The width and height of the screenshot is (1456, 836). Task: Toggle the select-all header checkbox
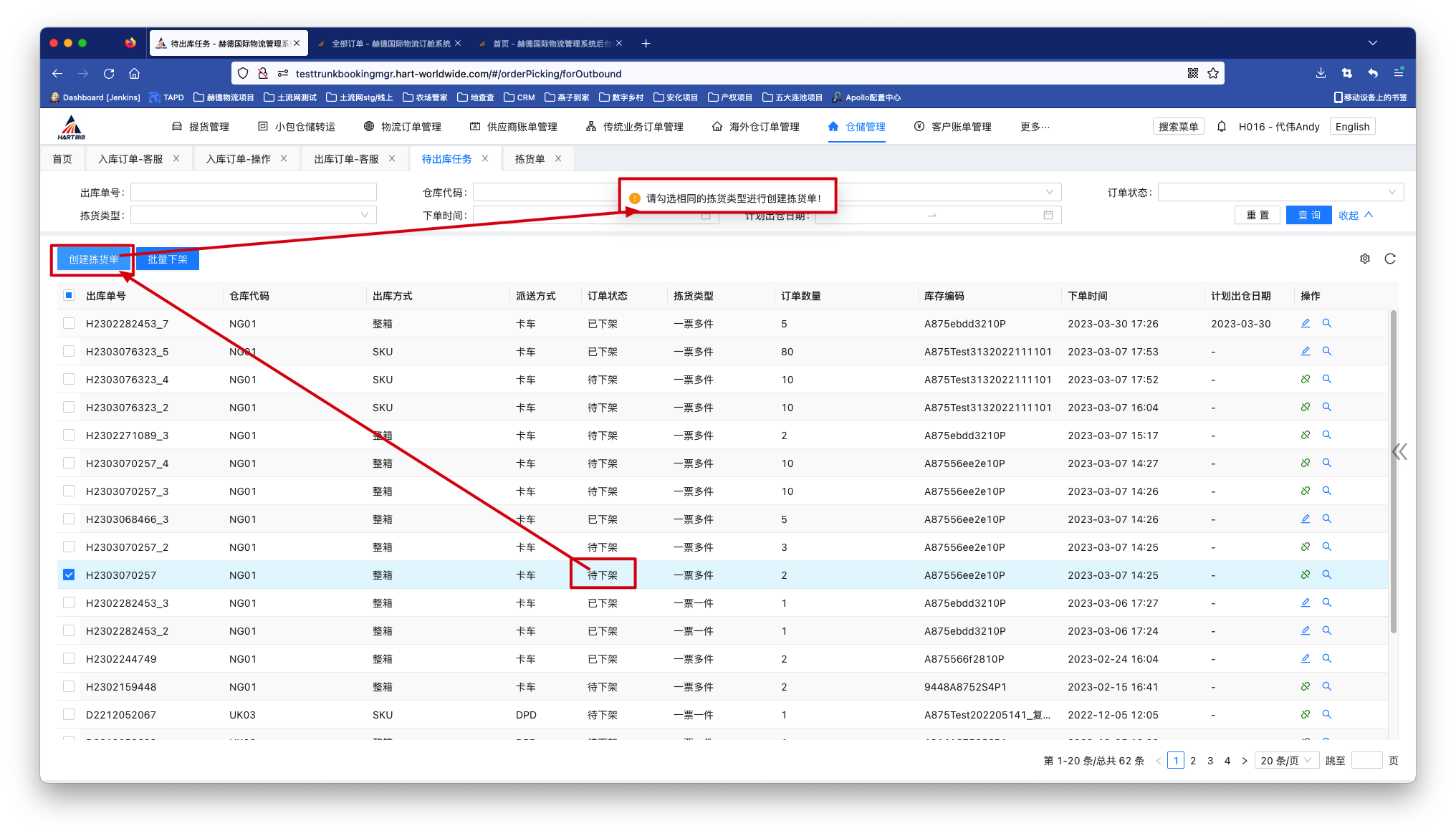pos(69,295)
